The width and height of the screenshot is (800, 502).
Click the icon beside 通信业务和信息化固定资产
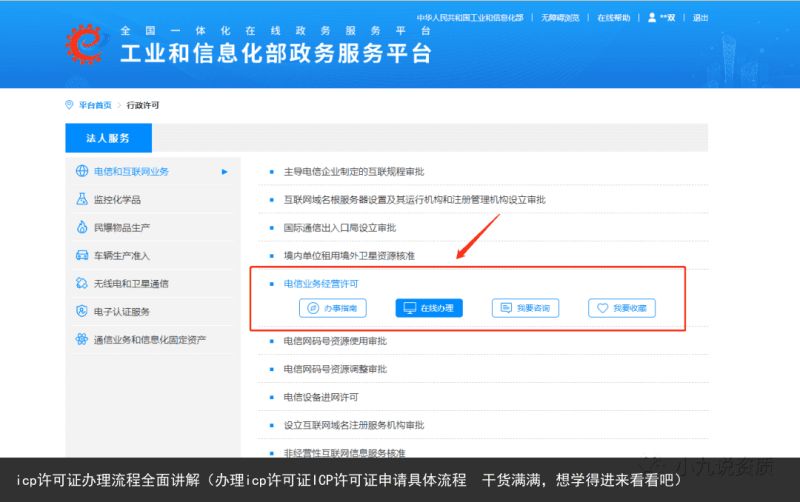(82, 339)
